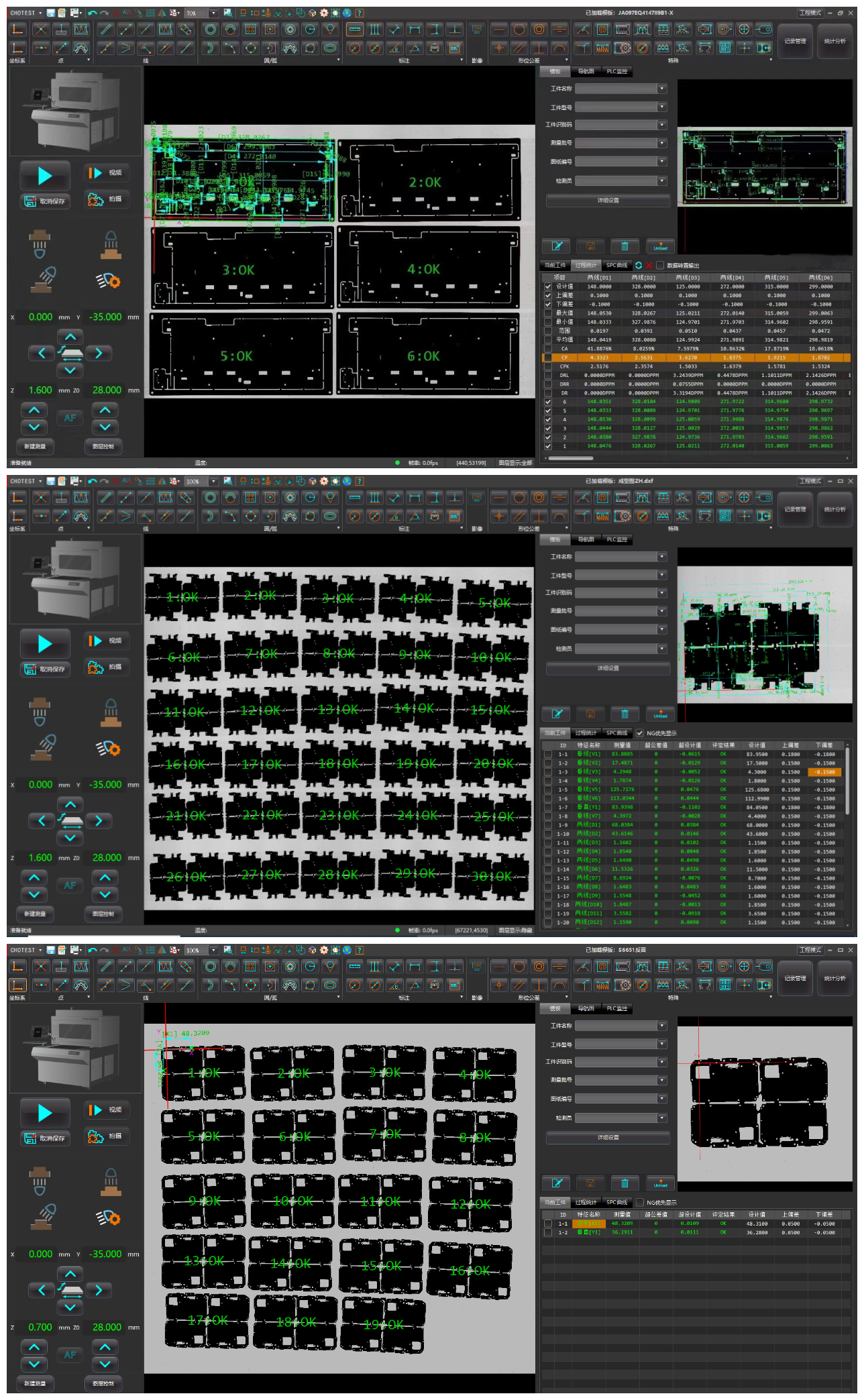Viewport: 864px width, 1400px height.
Task: Click the 拍摄 capture button in bottom window
Action: [106, 1136]
